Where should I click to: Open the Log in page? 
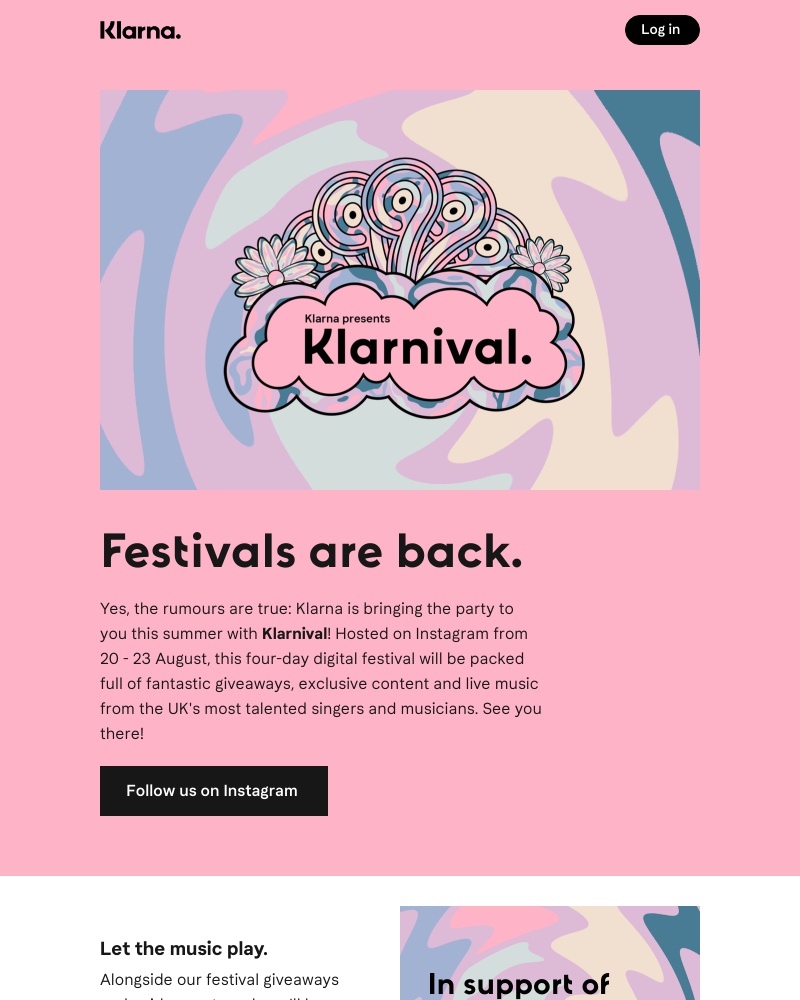[x=661, y=29]
